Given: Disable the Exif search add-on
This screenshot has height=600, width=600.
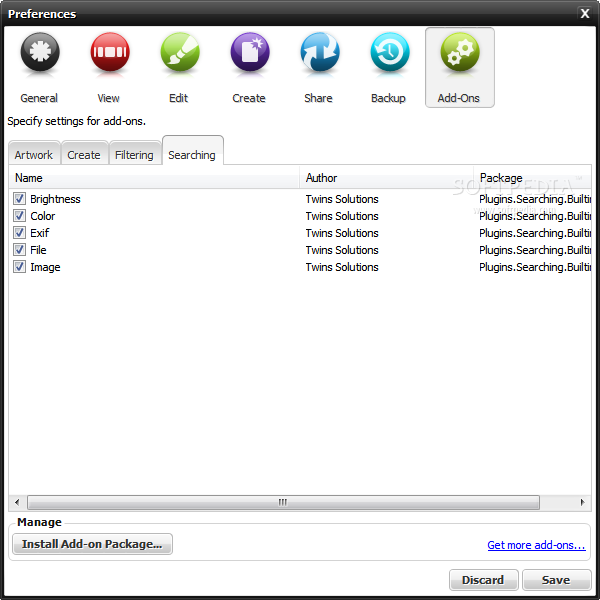Looking at the screenshot, I should tap(20, 233).
